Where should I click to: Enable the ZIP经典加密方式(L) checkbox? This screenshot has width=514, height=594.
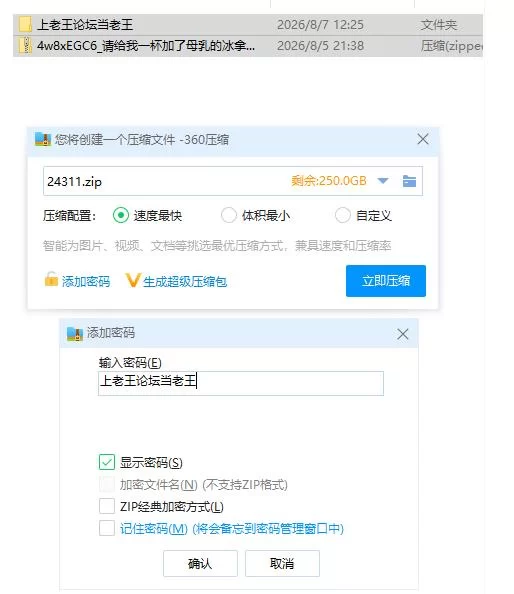[107, 506]
